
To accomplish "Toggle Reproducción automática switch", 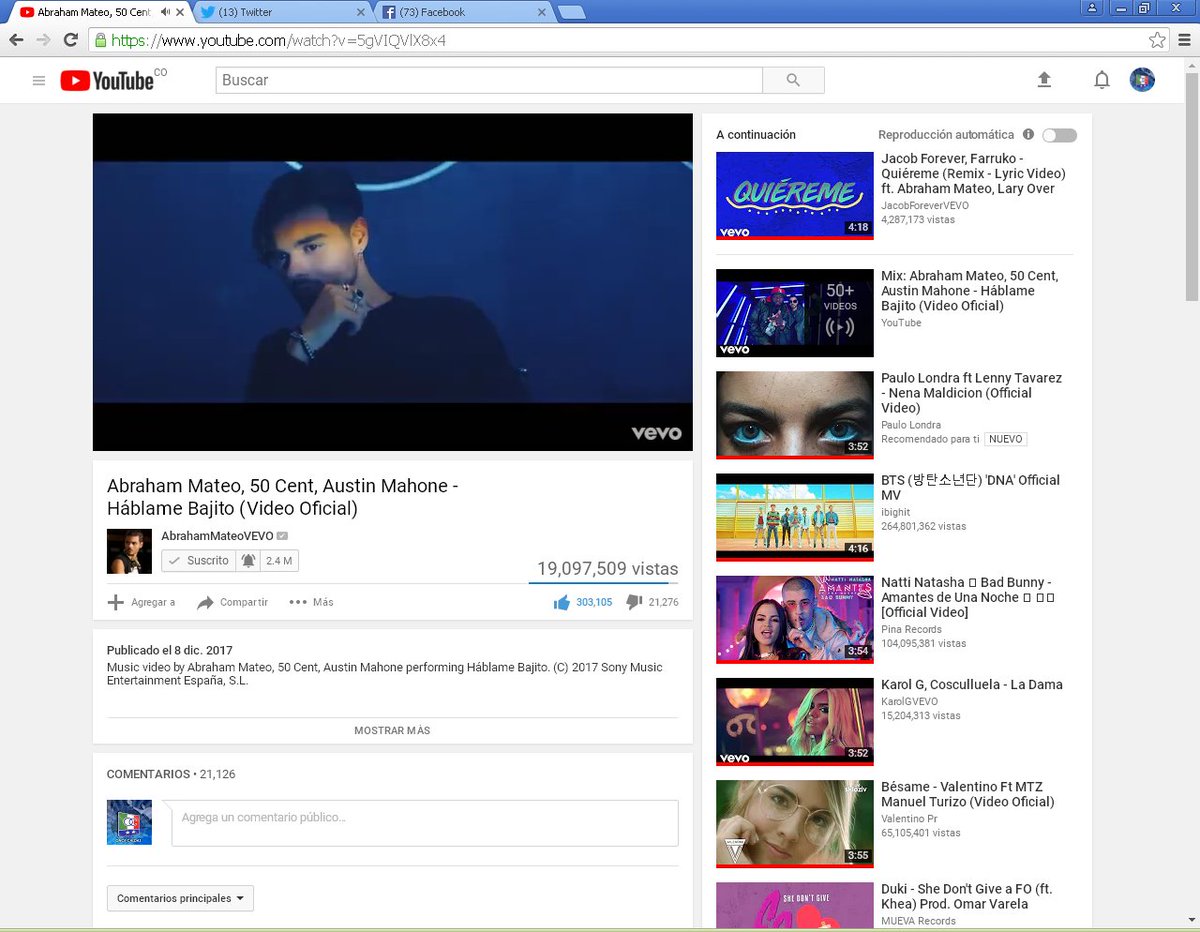I will 1059,135.
